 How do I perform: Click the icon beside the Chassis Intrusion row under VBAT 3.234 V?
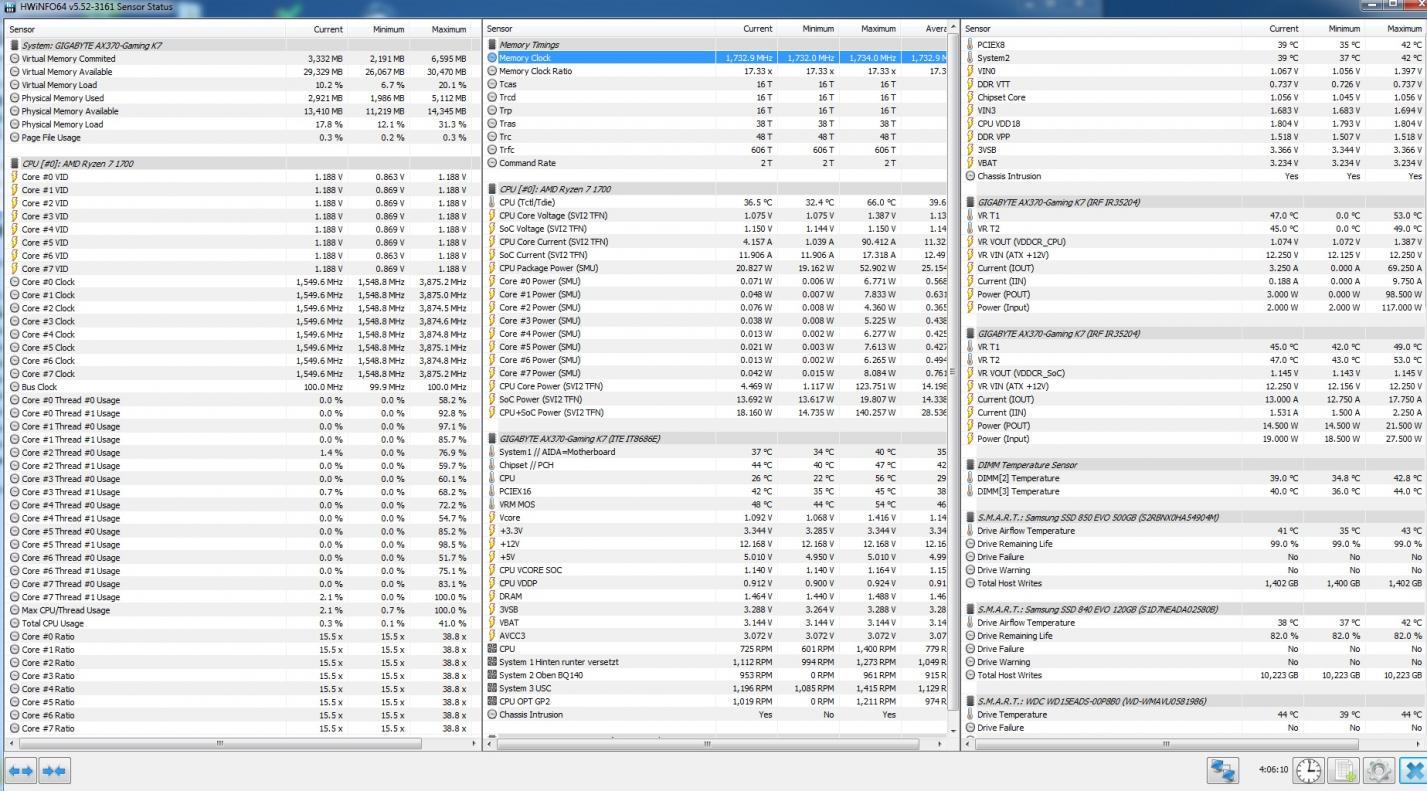(x=970, y=176)
